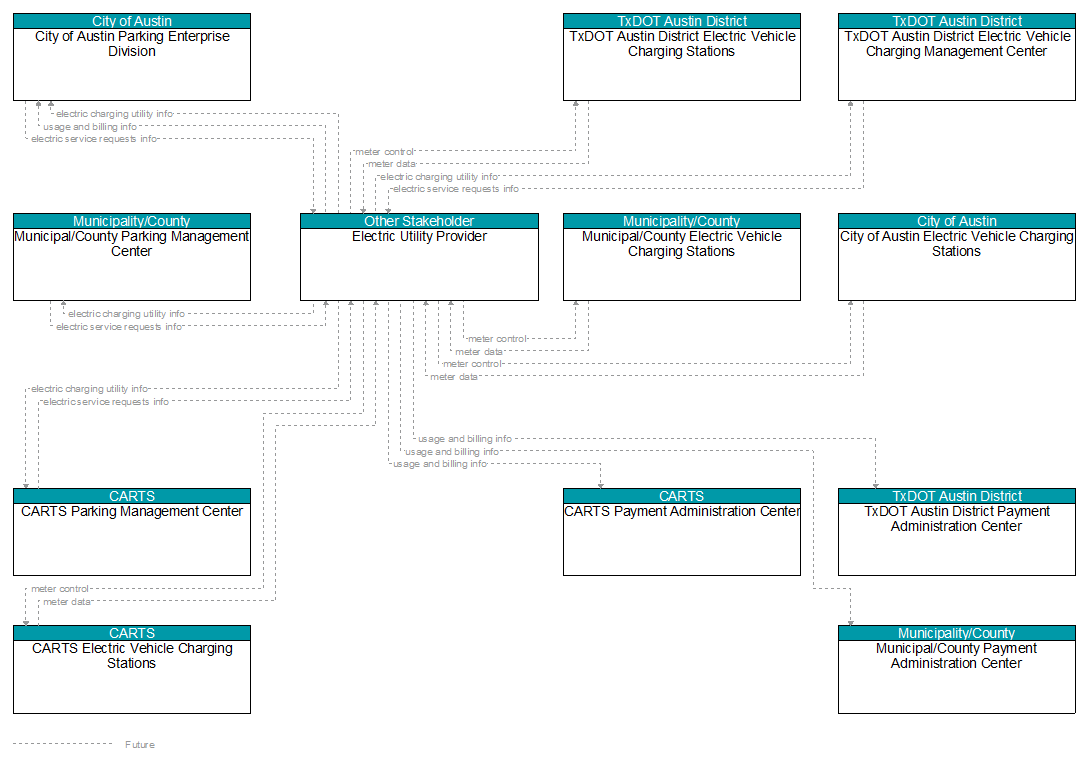The width and height of the screenshot is (1086, 763).
Task: Click 'meter data' label on Municipal/County Charging Stations flow
Action: click(x=479, y=352)
